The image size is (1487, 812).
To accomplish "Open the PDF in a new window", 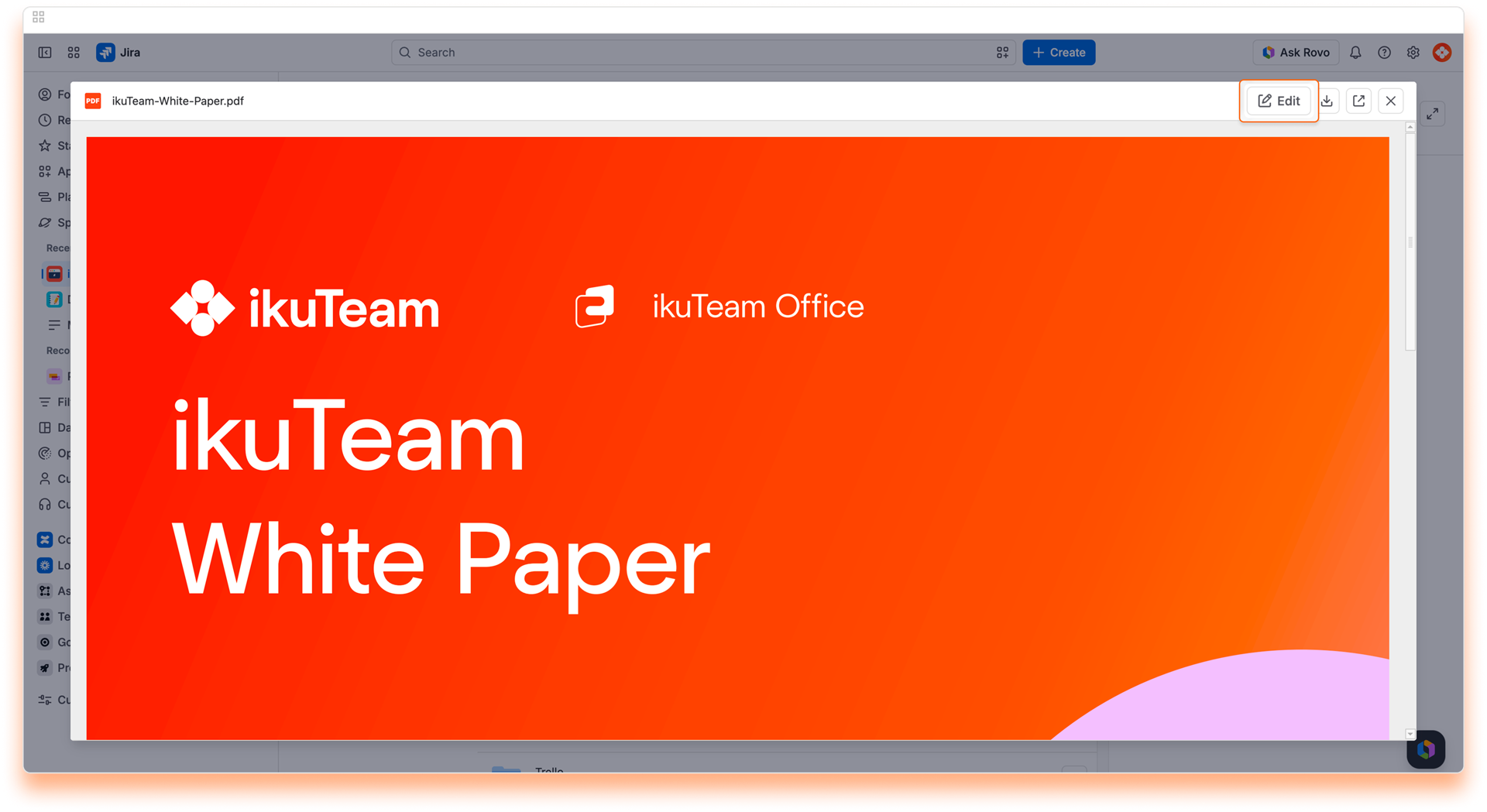I will pos(1358,101).
